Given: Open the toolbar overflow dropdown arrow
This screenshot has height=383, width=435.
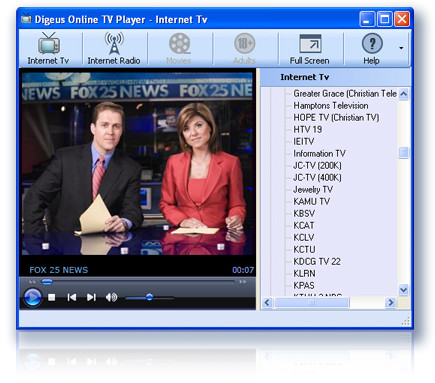Looking at the screenshot, I should (401, 48).
